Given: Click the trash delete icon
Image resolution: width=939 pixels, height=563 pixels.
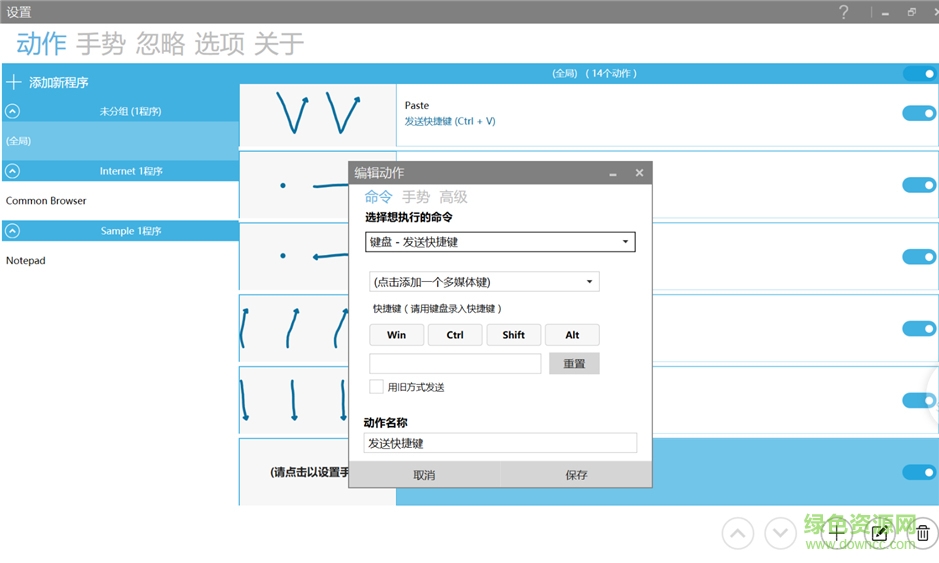Looking at the screenshot, I should tap(923, 533).
